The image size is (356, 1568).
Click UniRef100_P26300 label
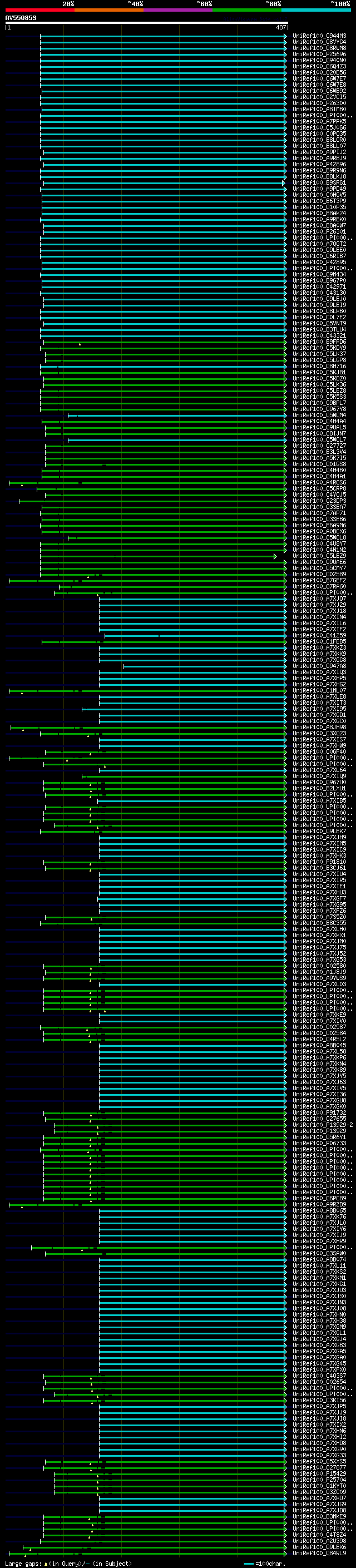click(319, 103)
